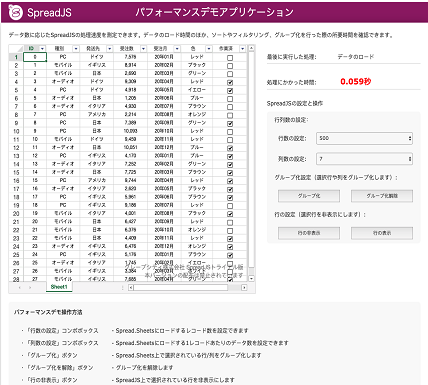
Task: Click the モバイル cell in row 11
Action: (63, 139)
